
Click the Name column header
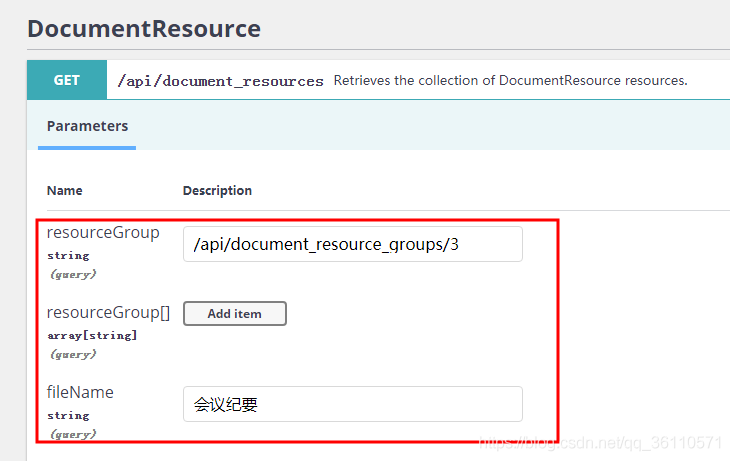click(65, 190)
